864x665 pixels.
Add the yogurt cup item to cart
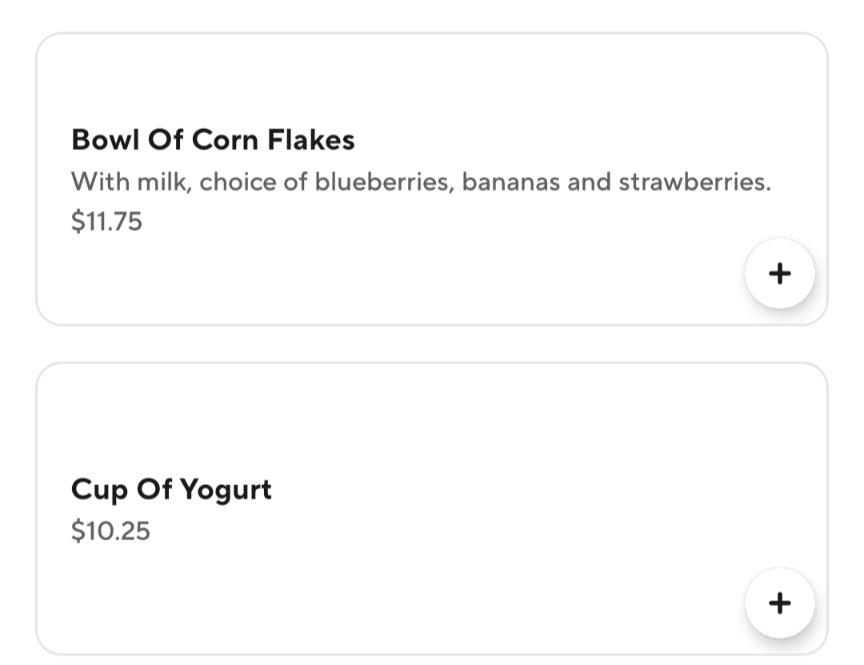[x=779, y=603]
